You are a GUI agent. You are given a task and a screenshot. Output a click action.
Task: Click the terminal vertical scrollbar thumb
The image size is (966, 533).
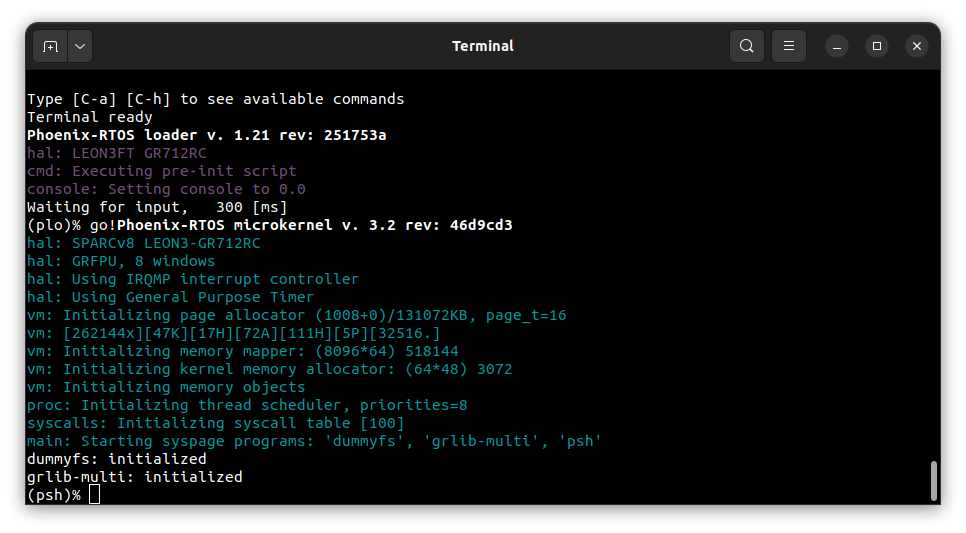coord(934,481)
